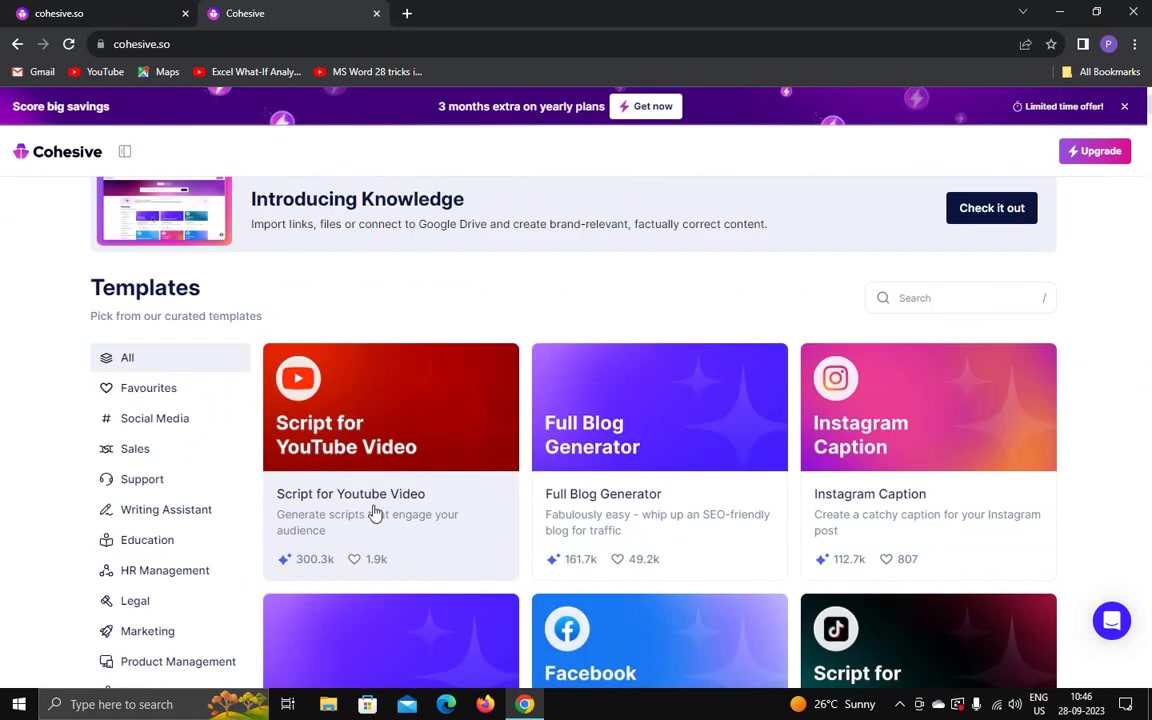Click the TikTok icon on the dark card
The height and width of the screenshot is (720, 1152).
(x=835, y=629)
